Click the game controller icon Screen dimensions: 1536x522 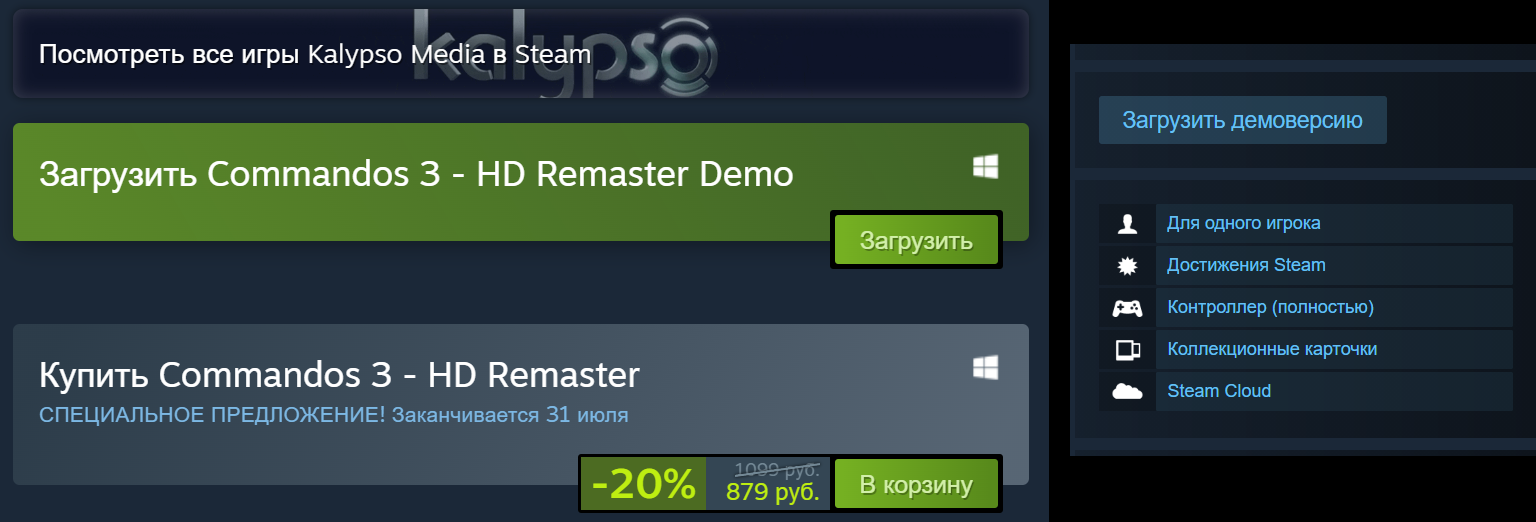pos(1127,308)
